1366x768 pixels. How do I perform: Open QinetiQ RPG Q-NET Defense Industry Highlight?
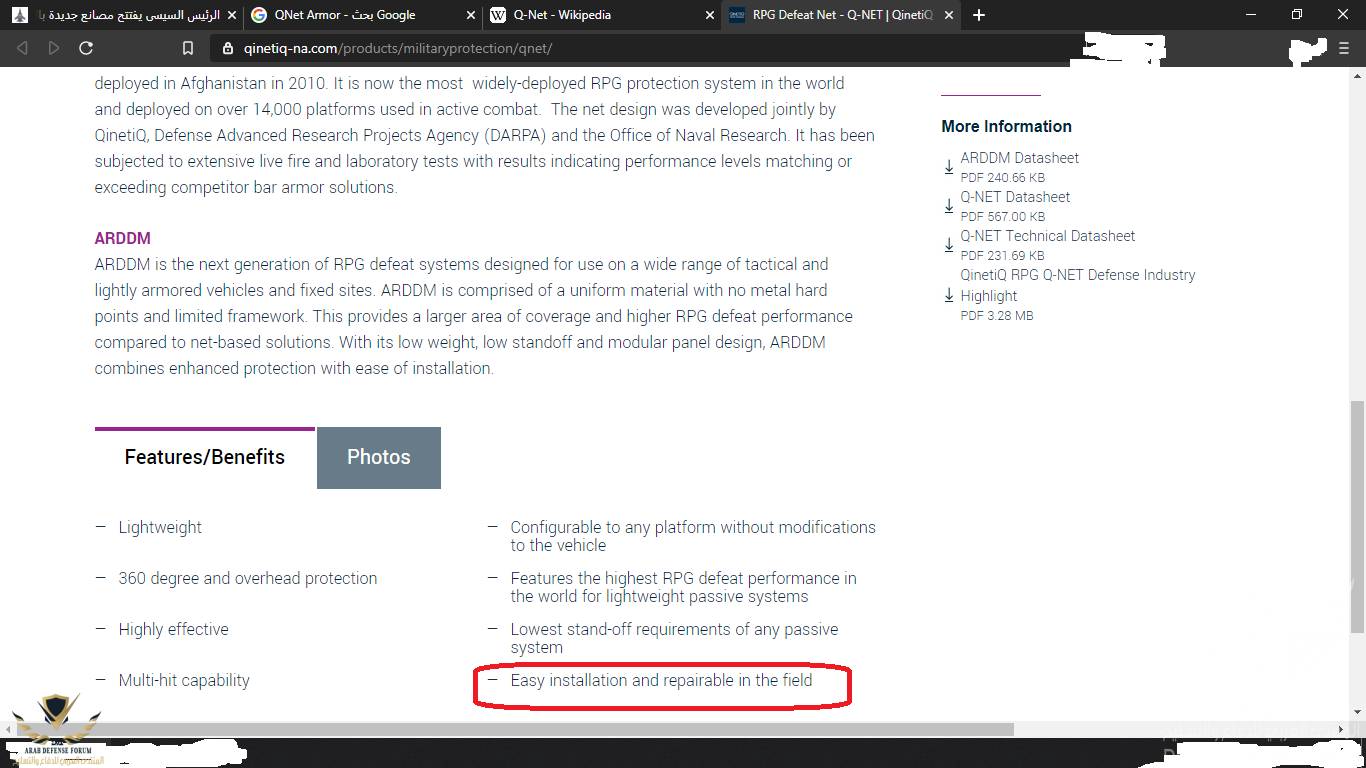[x=1077, y=275]
